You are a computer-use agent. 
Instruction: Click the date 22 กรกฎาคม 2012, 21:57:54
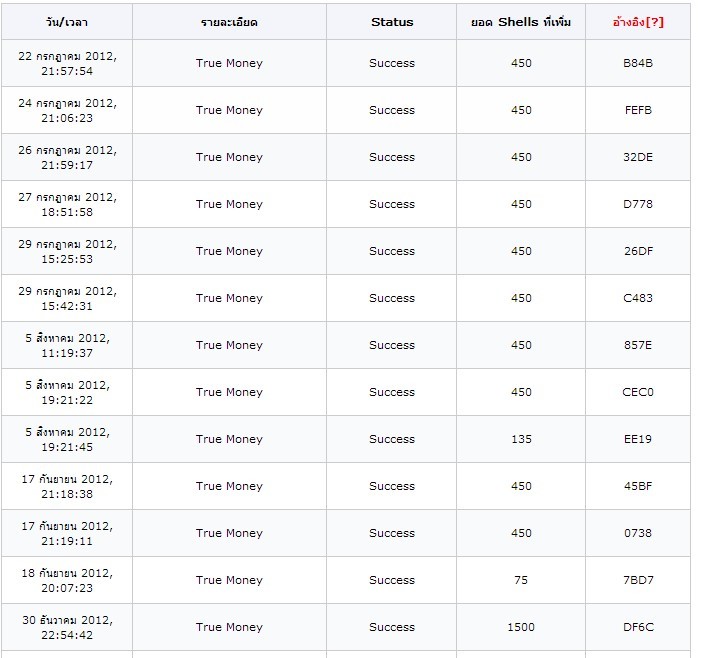(68, 63)
